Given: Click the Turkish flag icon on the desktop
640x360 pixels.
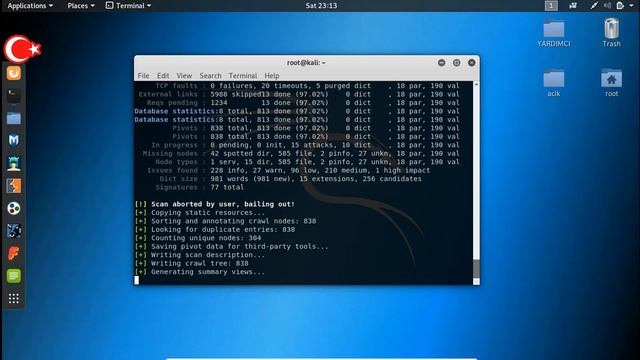Looking at the screenshot, I should 22,49.
